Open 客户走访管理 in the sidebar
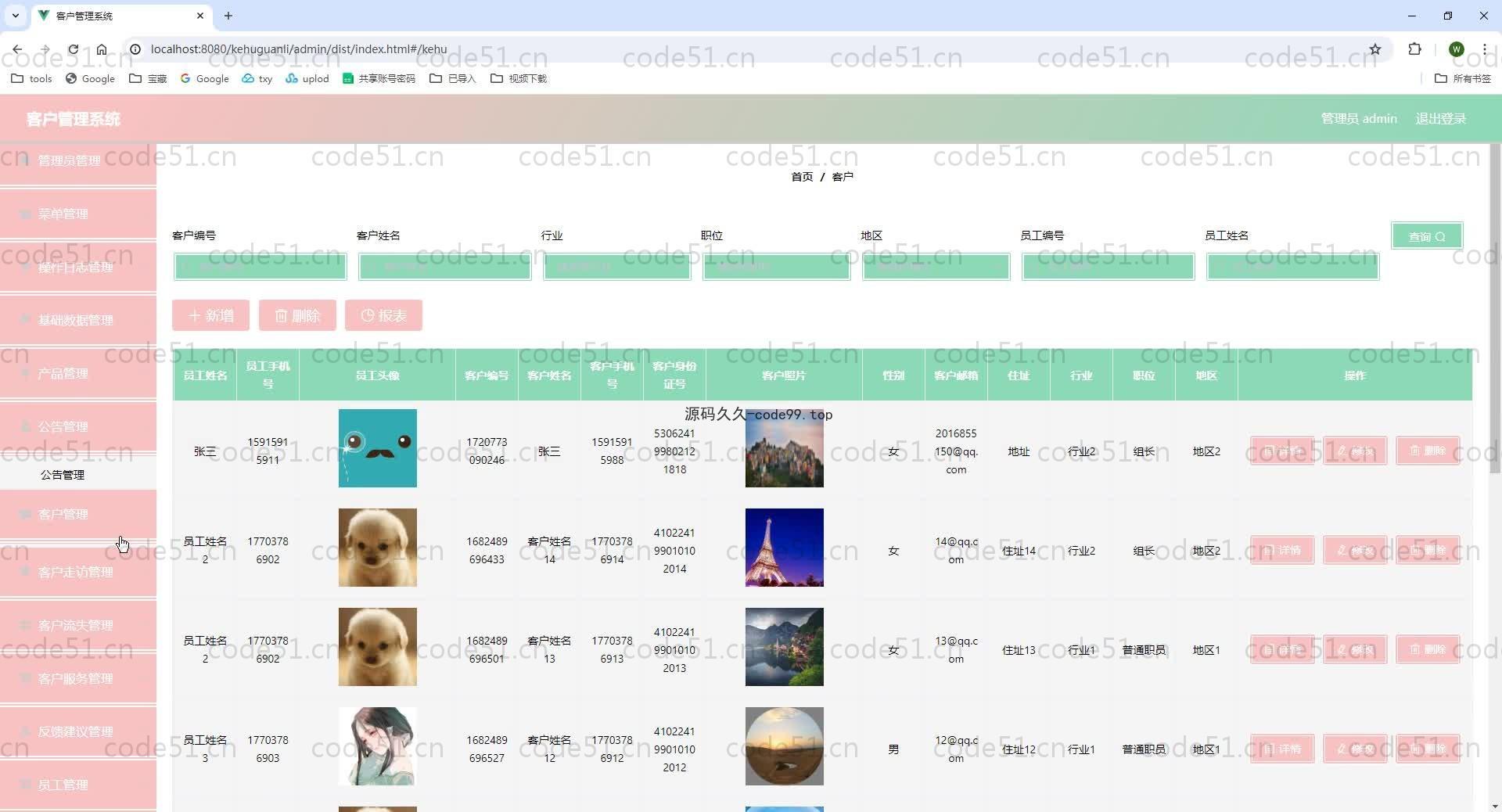Image resolution: width=1502 pixels, height=812 pixels. [x=78, y=572]
